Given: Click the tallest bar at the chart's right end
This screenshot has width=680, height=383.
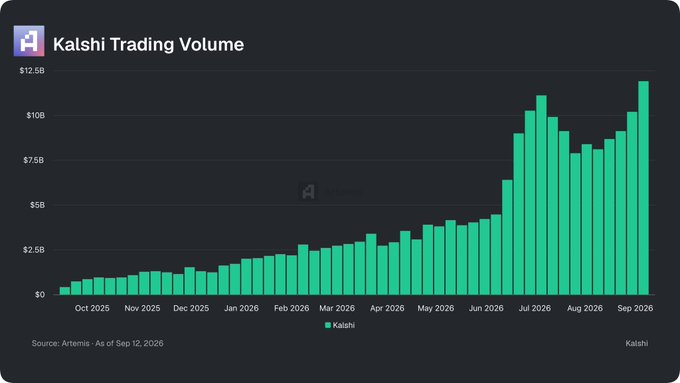Looking at the screenshot, I should [x=644, y=188].
